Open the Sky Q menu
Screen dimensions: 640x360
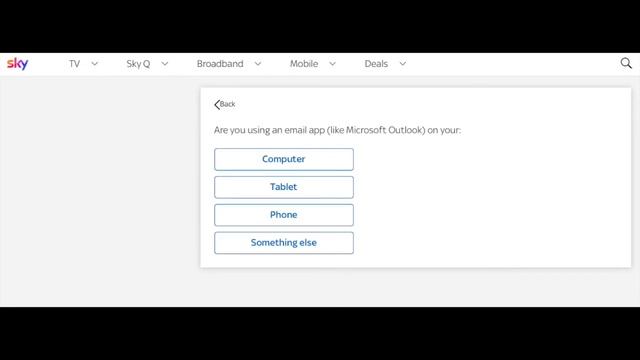138,64
